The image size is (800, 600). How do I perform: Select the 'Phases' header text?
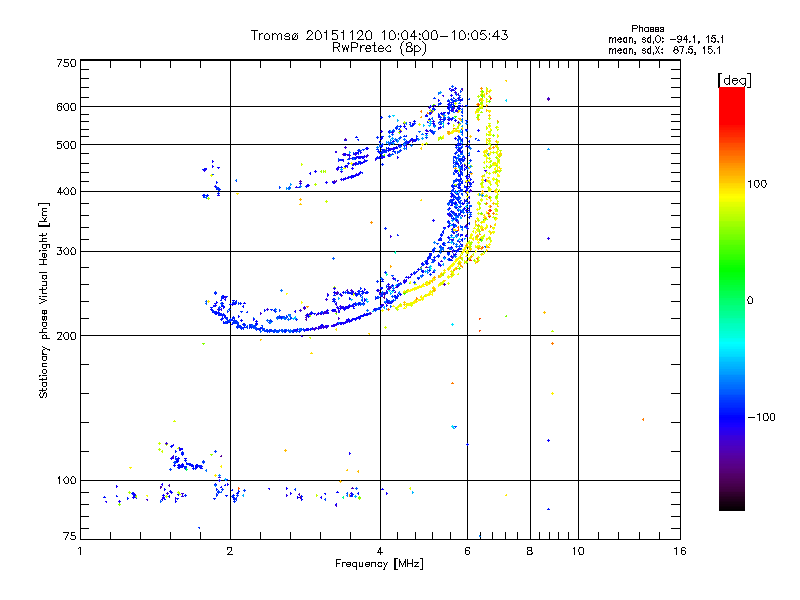647,29
